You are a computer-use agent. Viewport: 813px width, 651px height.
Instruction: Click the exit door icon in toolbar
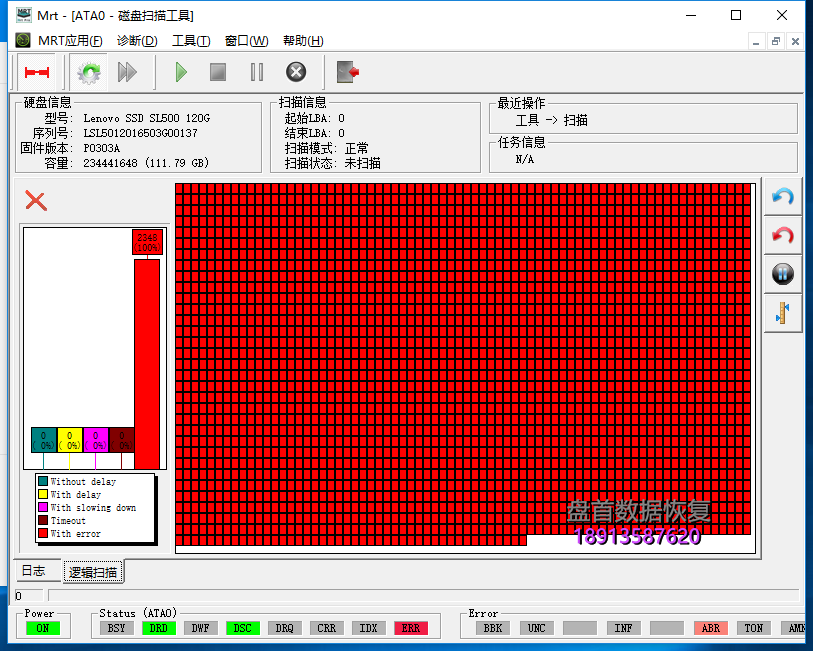[348, 72]
